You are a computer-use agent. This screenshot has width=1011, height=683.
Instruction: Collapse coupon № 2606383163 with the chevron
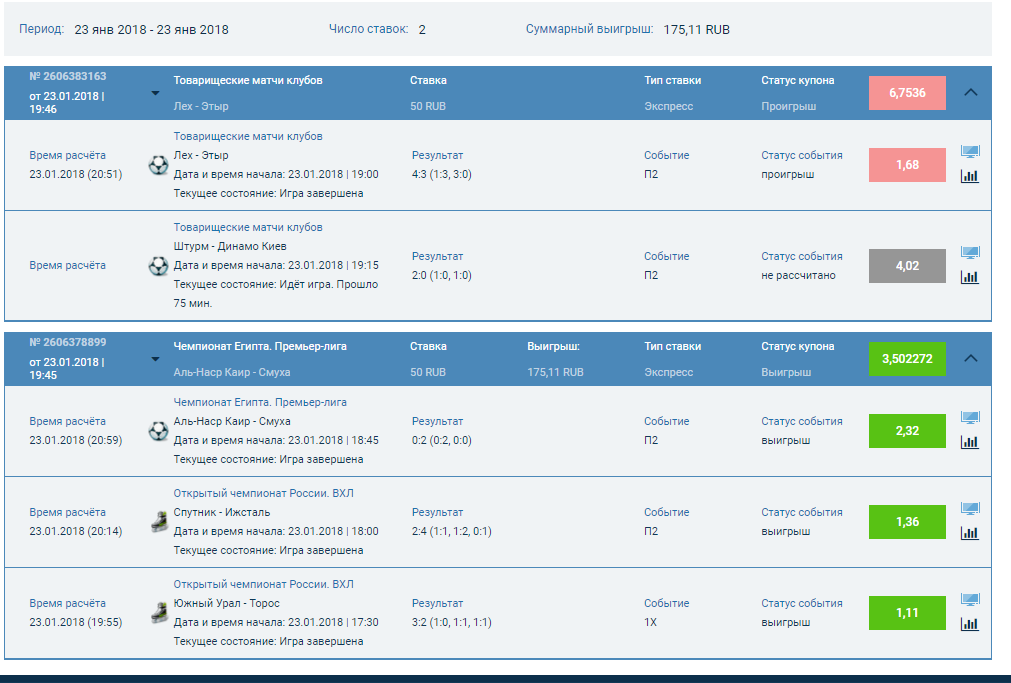pyautogui.click(x=970, y=92)
